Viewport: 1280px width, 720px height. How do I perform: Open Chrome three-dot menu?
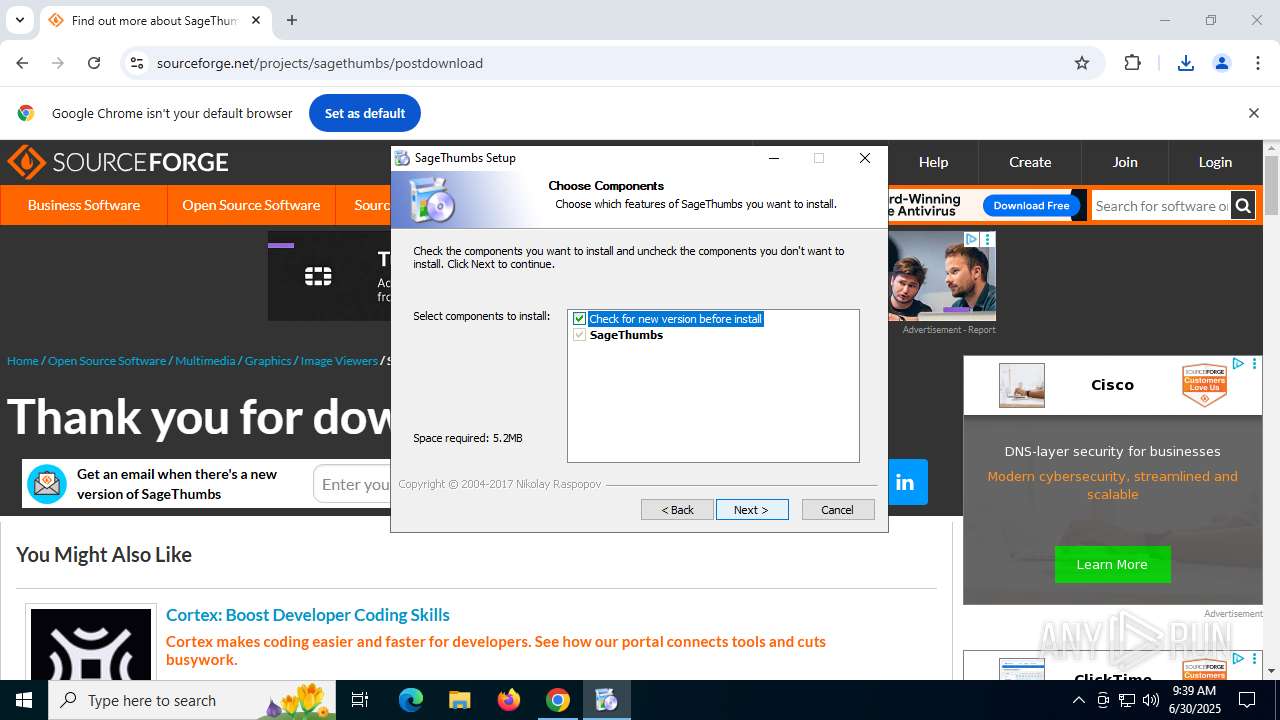tap(1258, 63)
